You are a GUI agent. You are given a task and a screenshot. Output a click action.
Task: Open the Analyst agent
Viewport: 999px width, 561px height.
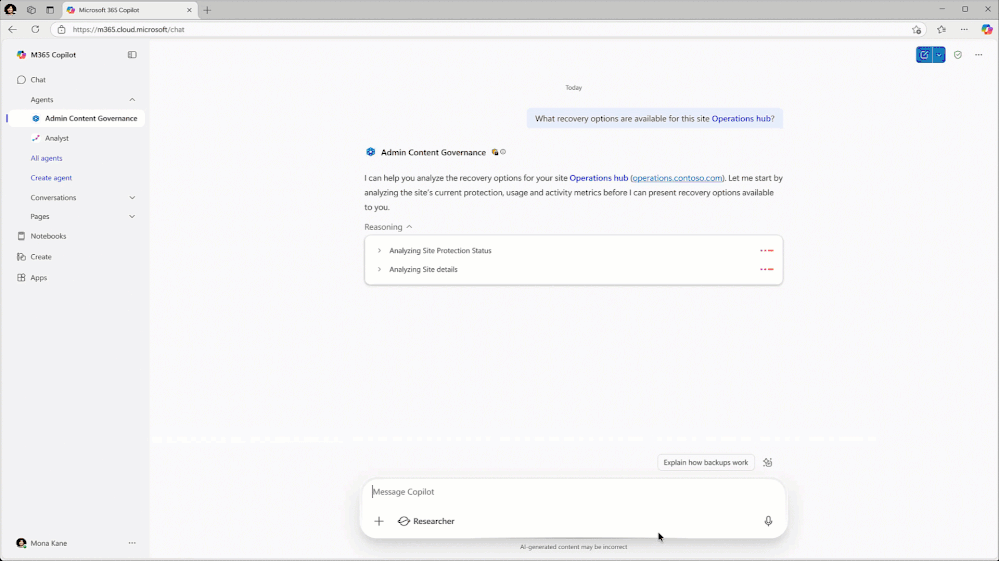click(x=56, y=138)
